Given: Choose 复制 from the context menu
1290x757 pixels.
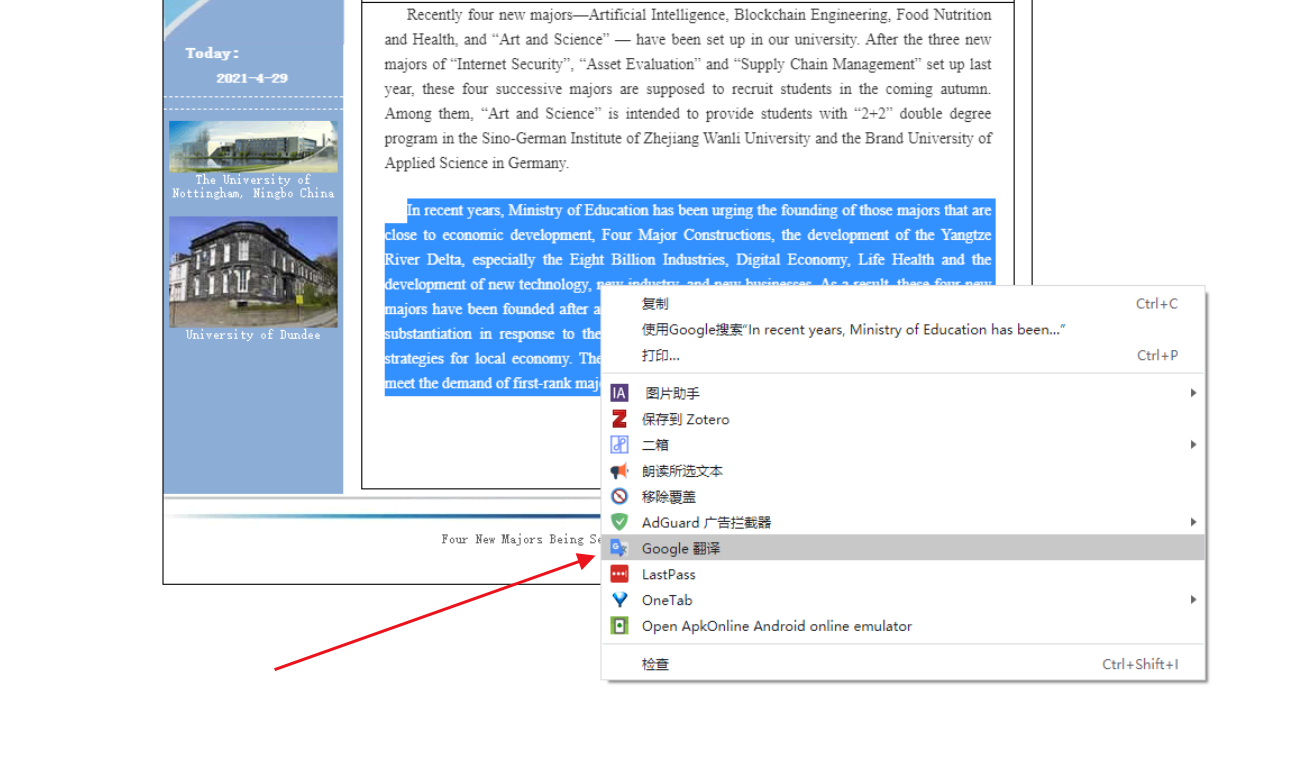Looking at the screenshot, I should click(655, 304).
